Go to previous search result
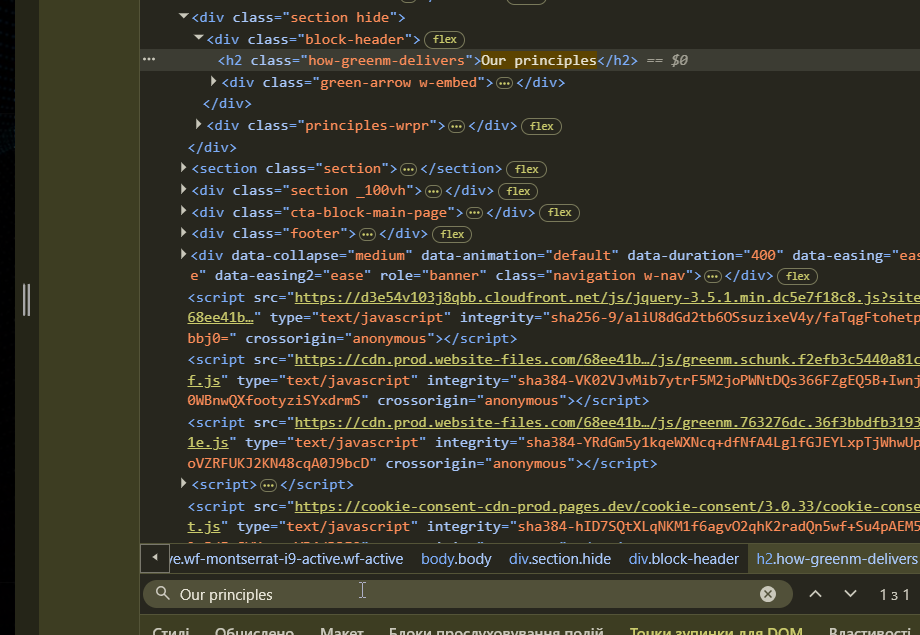This screenshot has width=920, height=635. click(x=815, y=594)
